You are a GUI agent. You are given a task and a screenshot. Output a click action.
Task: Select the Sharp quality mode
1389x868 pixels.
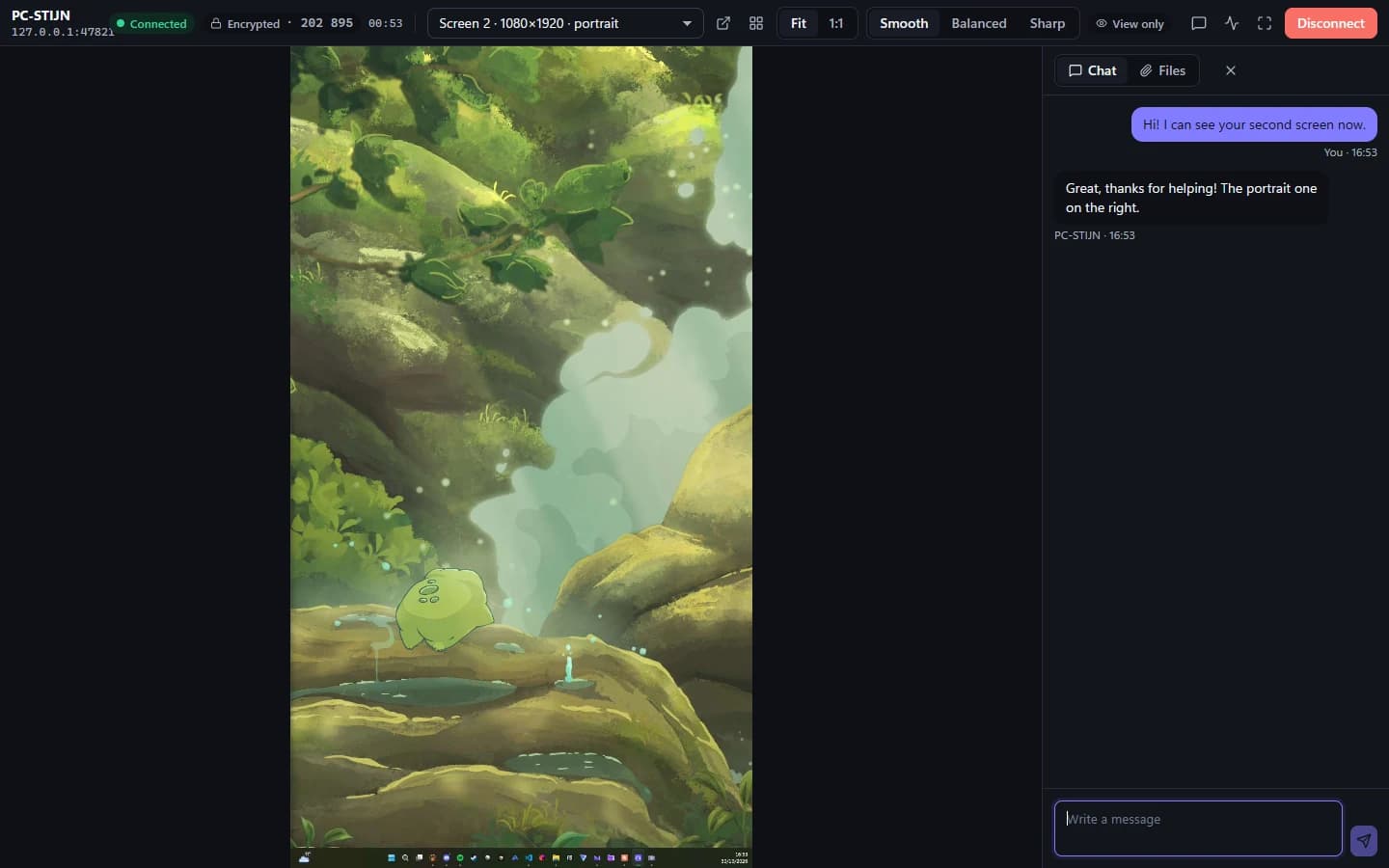pos(1048,23)
